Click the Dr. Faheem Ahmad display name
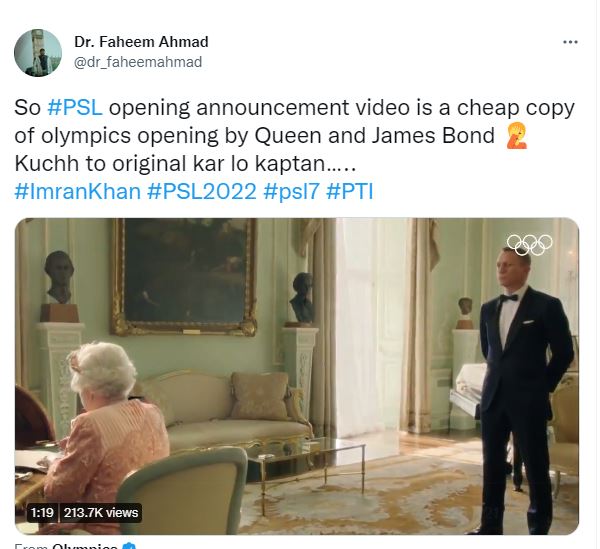Screen dimensions: 600x549 141,42
